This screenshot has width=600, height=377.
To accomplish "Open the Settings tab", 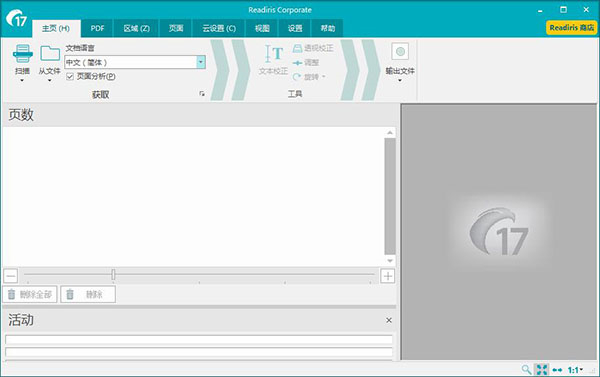I will 295,28.
